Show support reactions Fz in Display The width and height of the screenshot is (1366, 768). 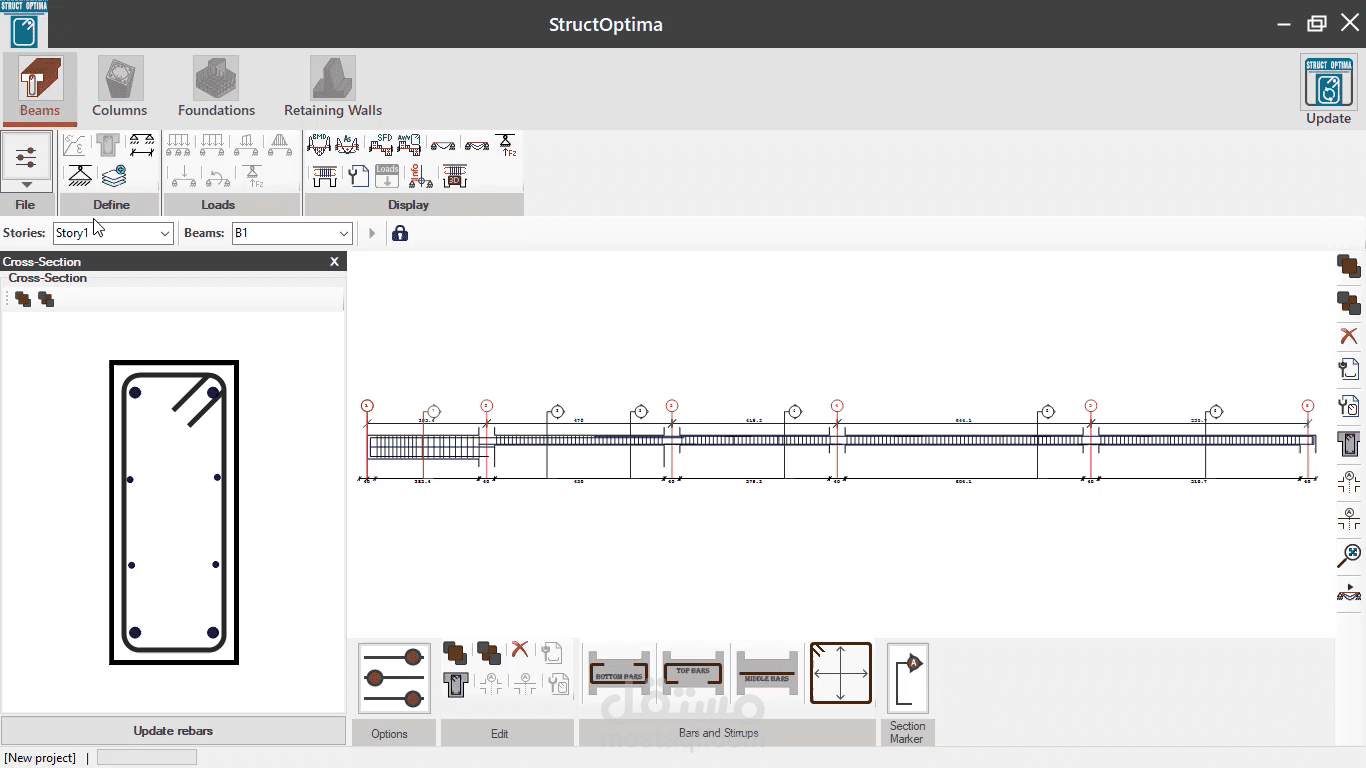507,145
